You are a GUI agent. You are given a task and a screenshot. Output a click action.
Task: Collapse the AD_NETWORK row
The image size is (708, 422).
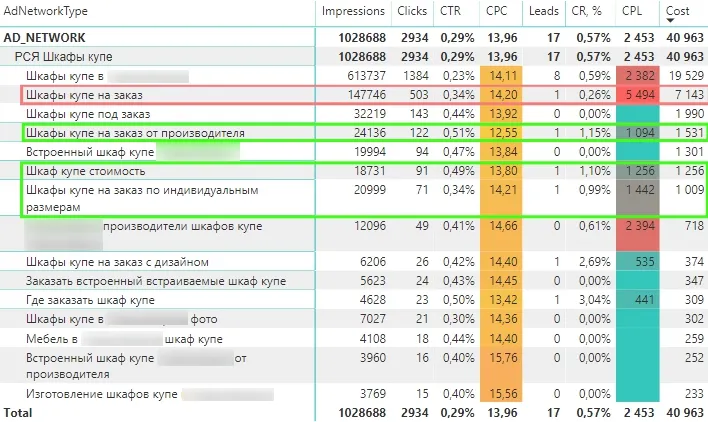point(44,37)
